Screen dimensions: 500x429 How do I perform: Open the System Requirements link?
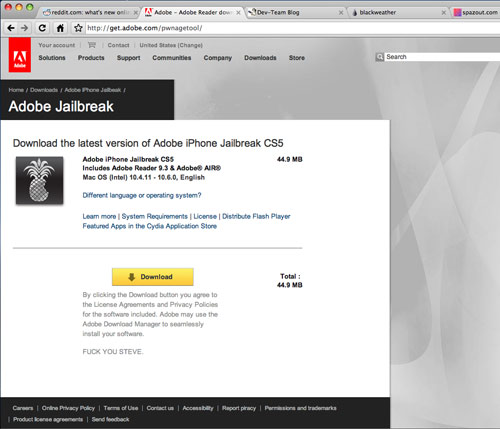tap(155, 216)
